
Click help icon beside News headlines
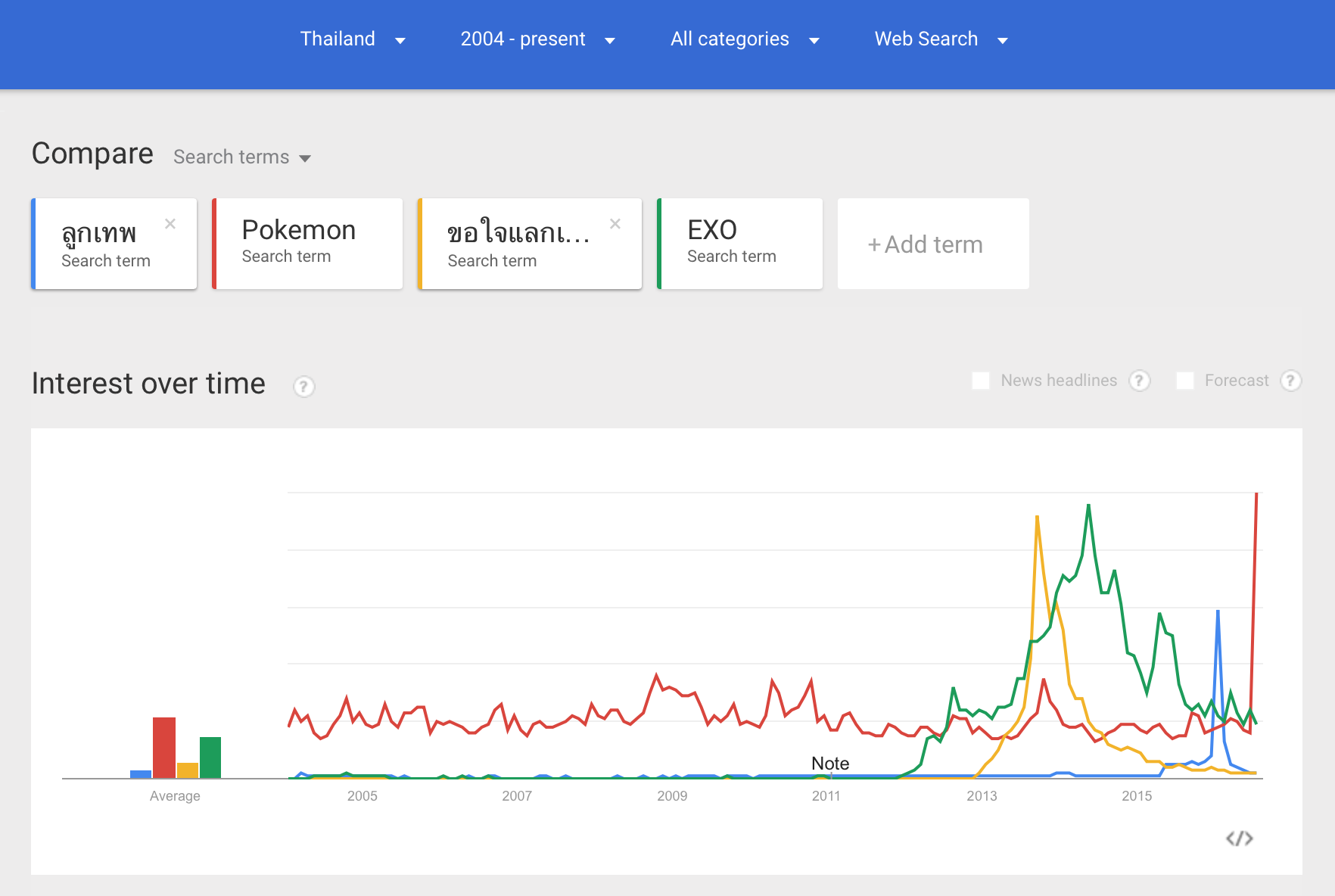pos(1139,381)
